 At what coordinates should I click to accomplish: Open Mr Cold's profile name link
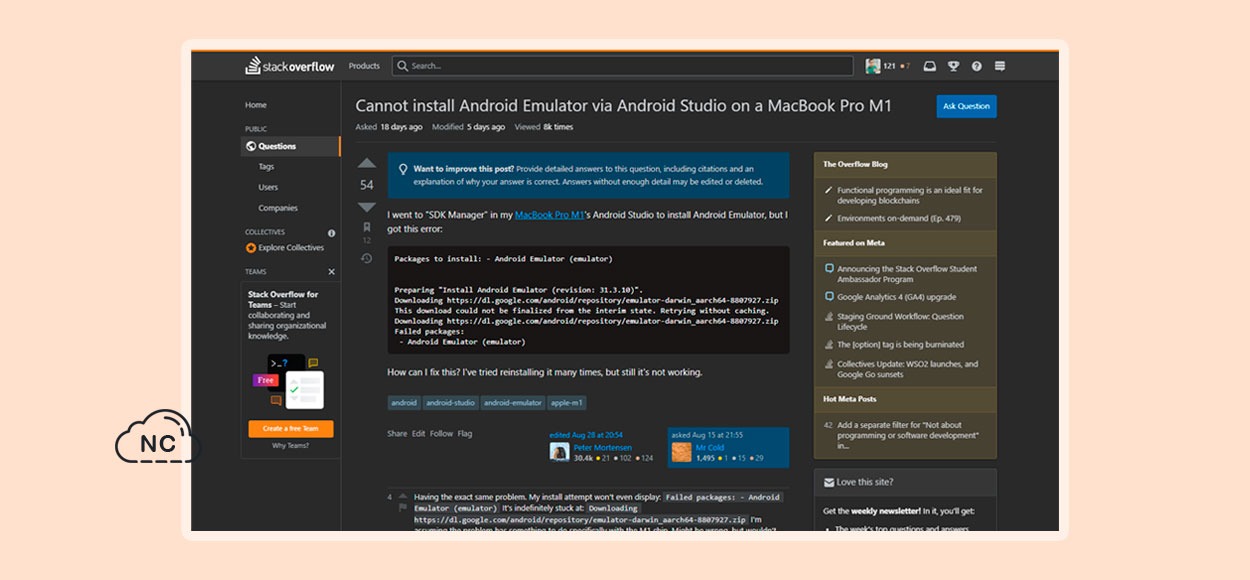[x=710, y=447]
